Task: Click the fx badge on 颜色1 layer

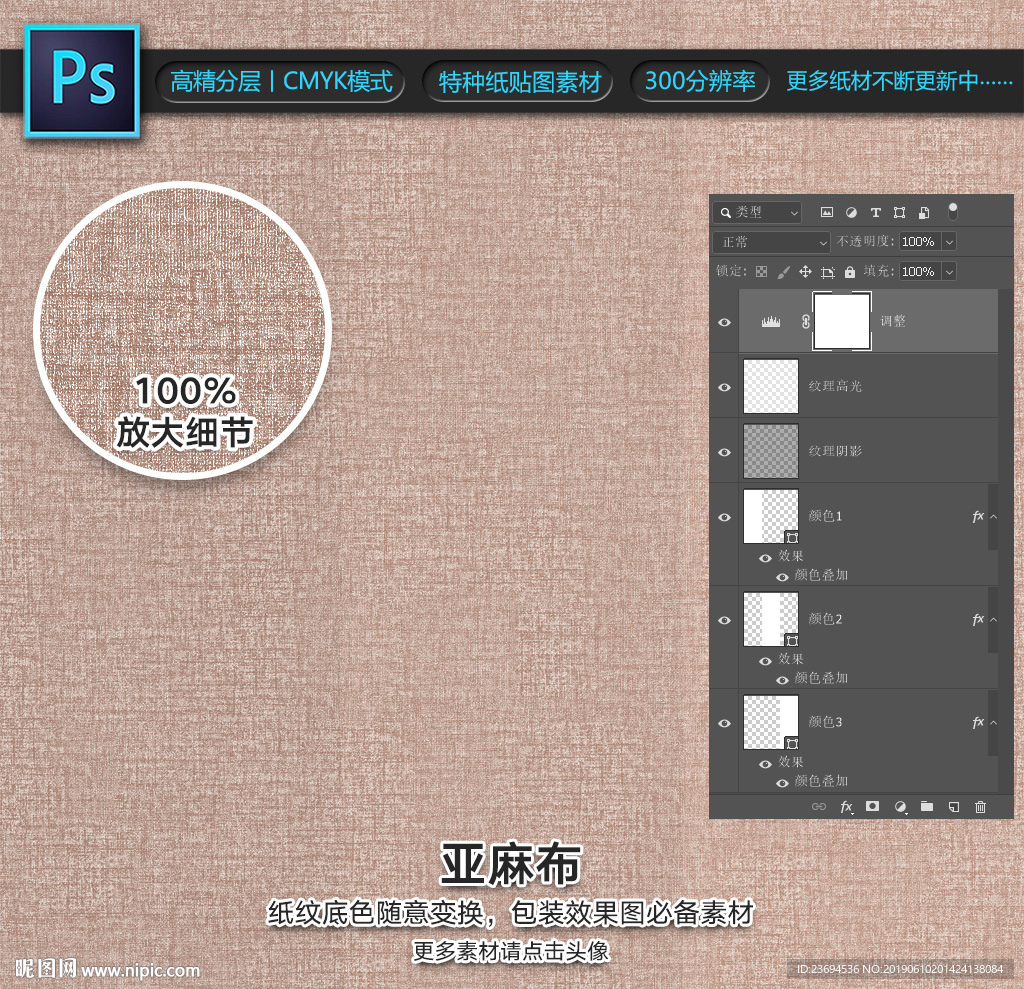Action: (978, 517)
